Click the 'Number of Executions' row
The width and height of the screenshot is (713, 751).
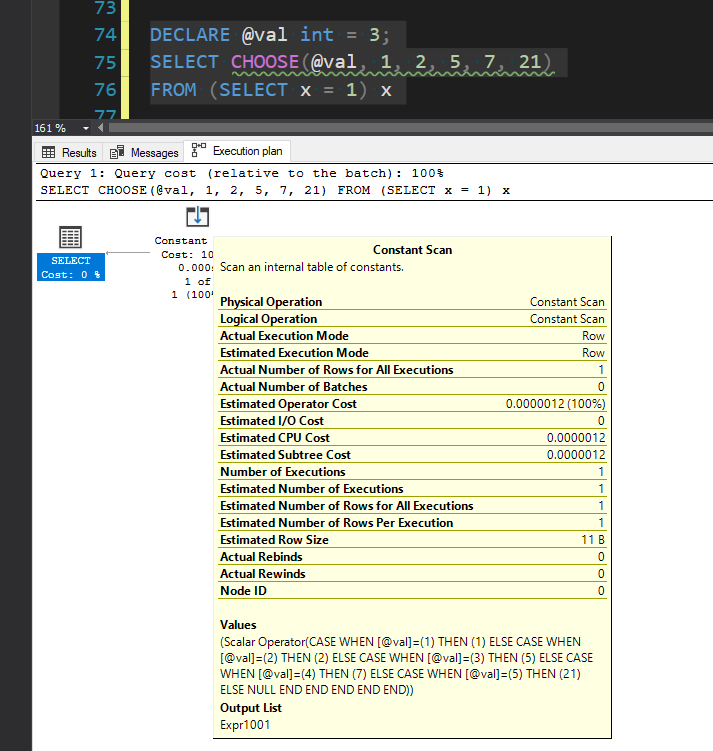(412, 472)
